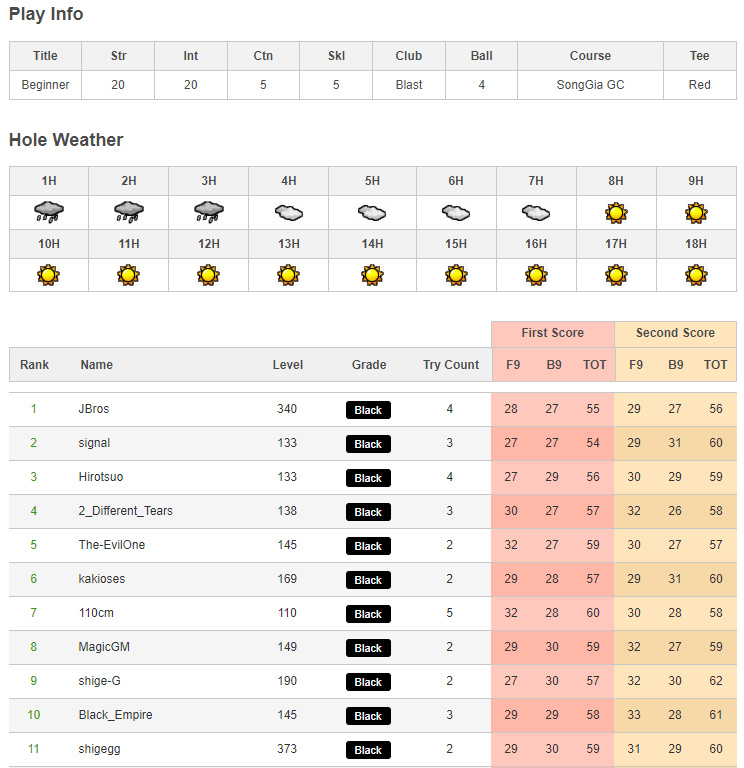Open player name signal
This screenshot has width=744, height=768.
[94, 443]
